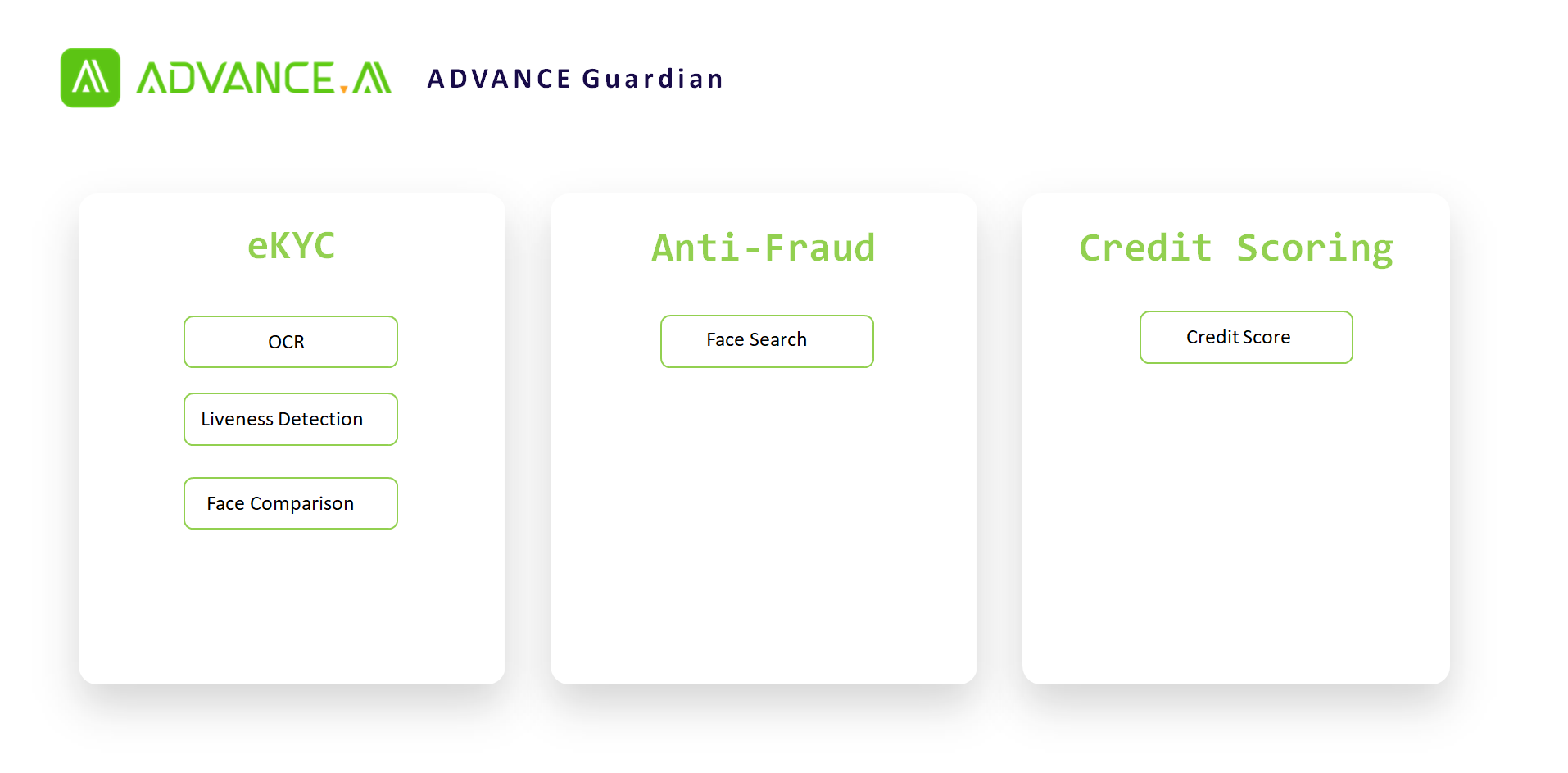
Task: Click the green ADVANCE wordmark letters
Action: 235,79
